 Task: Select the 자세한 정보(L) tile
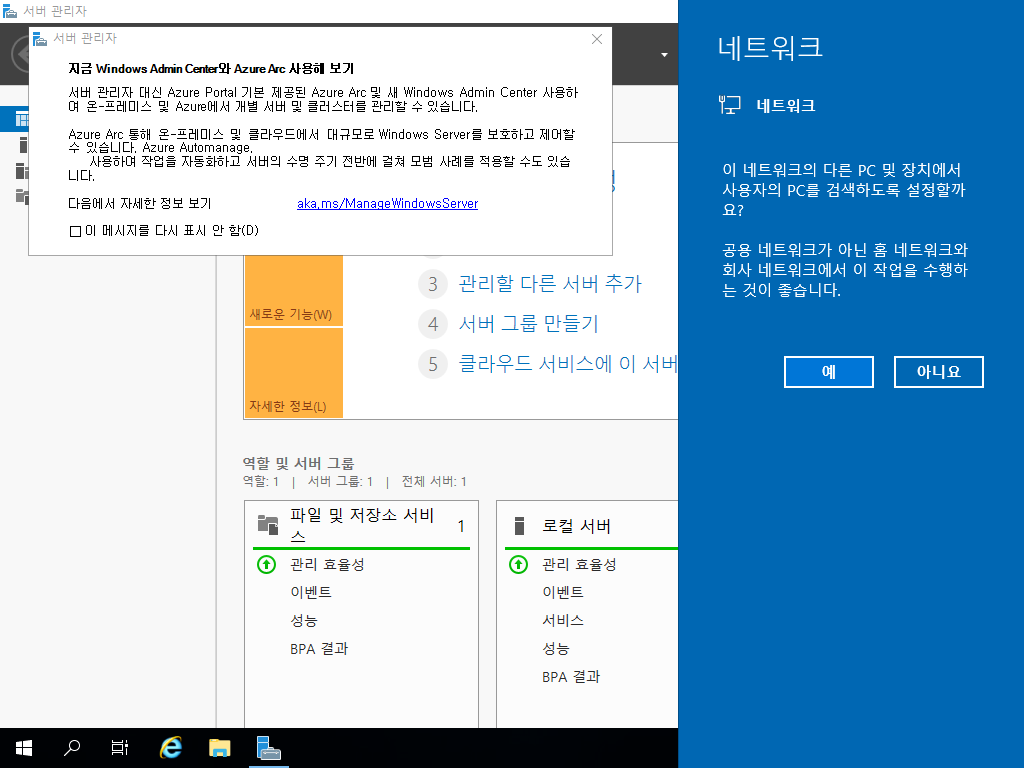pos(294,373)
